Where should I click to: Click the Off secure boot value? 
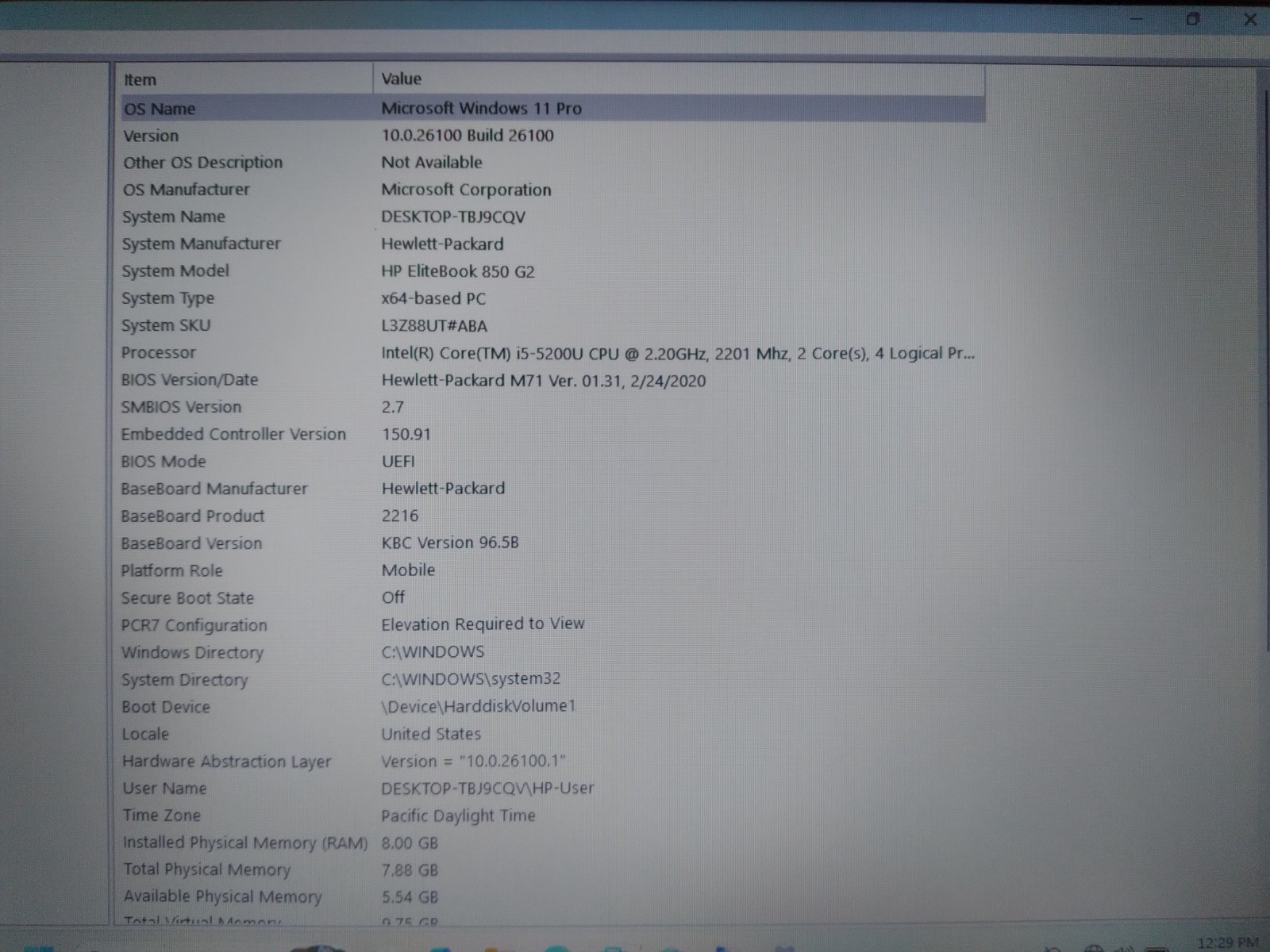(x=393, y=597)
